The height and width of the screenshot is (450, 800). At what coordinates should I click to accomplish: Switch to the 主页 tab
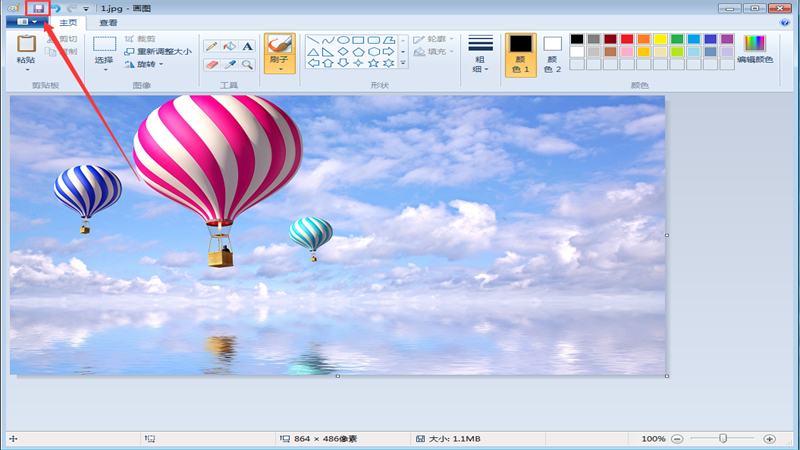click(69, 22)
